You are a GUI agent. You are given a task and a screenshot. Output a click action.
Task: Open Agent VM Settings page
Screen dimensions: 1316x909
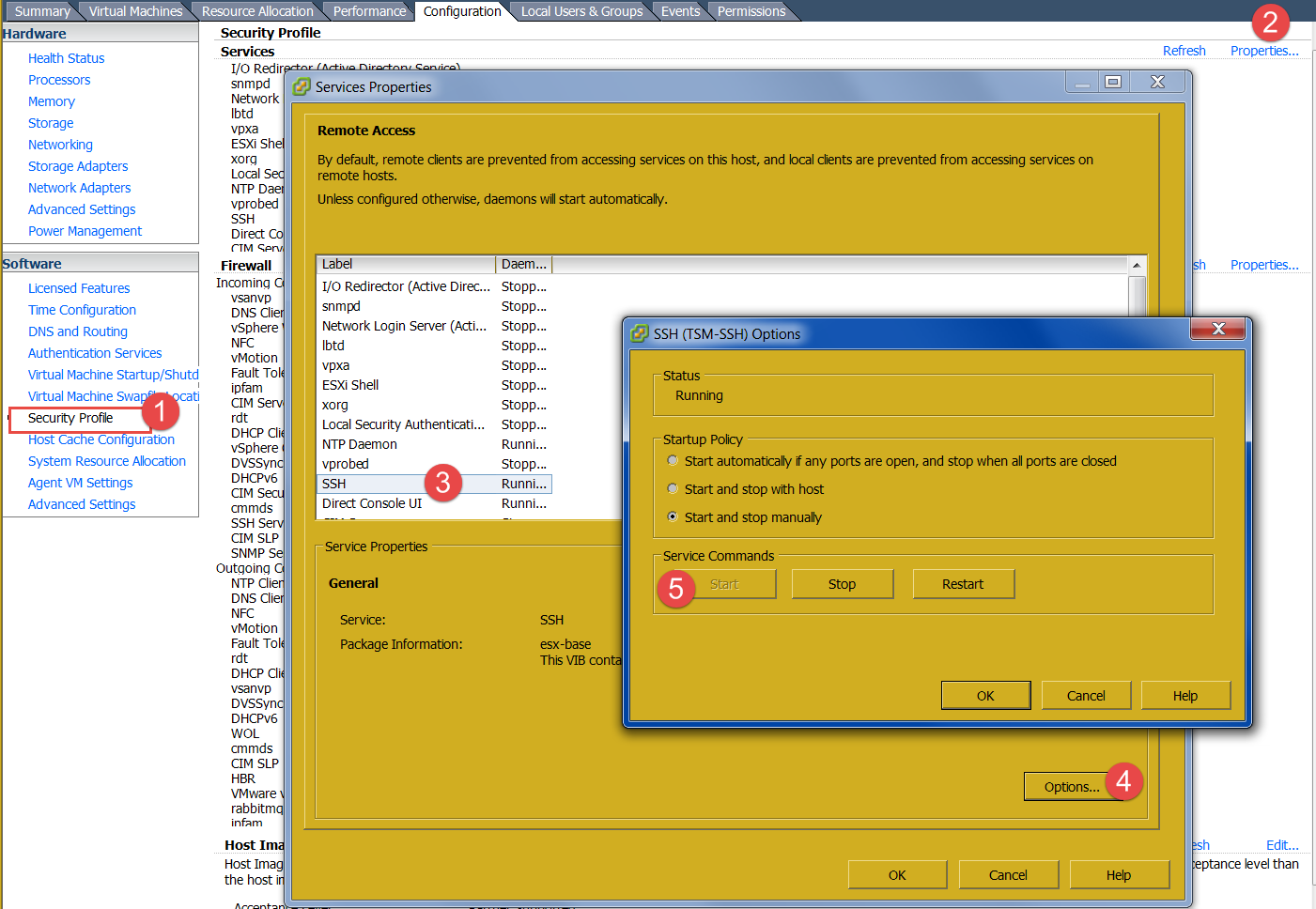click(81, 483)
